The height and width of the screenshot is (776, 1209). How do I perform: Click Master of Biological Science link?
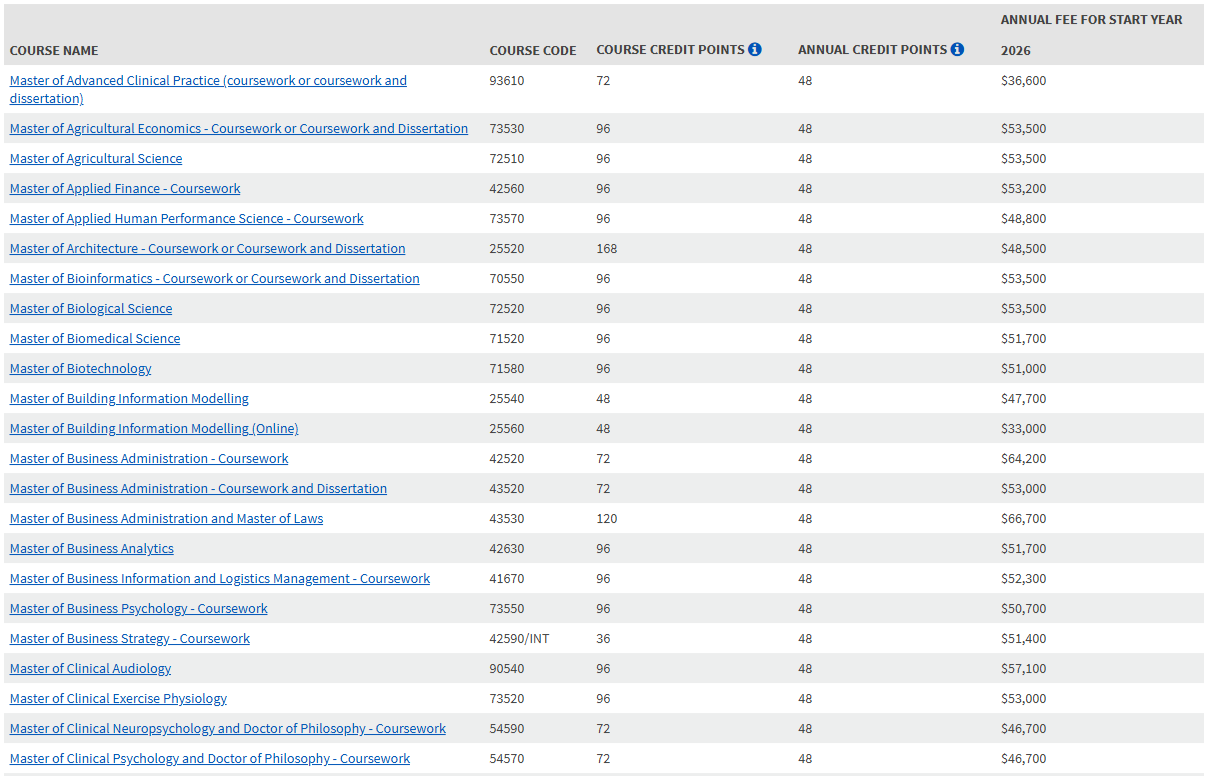pos(91,309)
